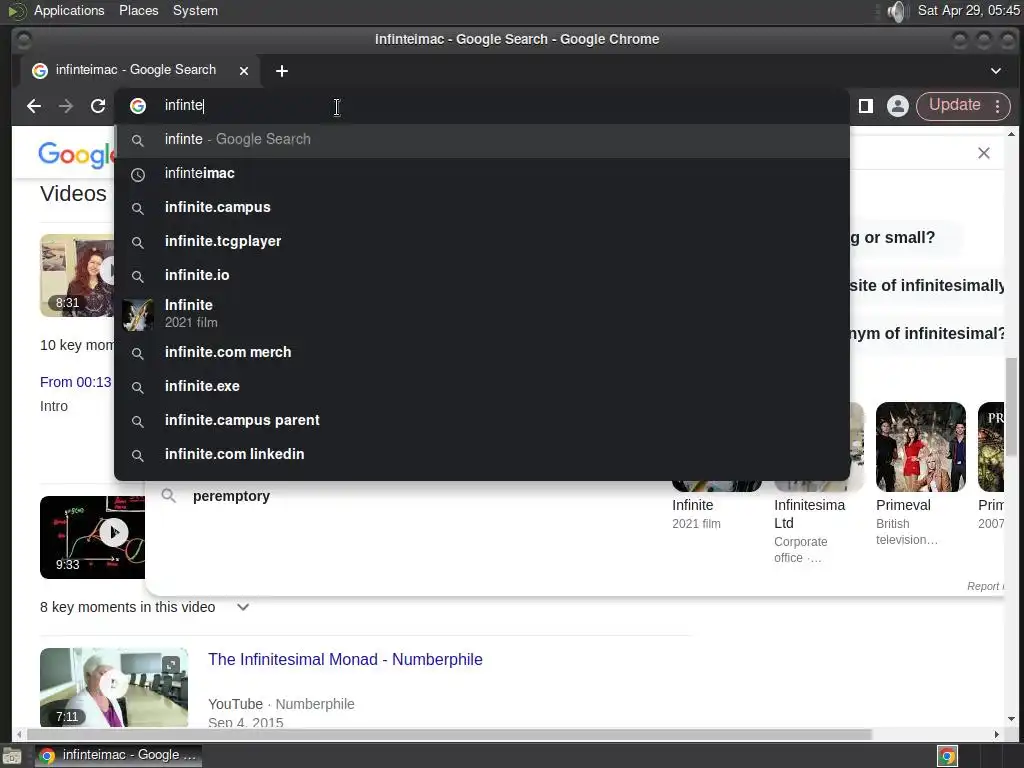Click the search icon beside infinite.exe
1024x768 pixels.
138,387
